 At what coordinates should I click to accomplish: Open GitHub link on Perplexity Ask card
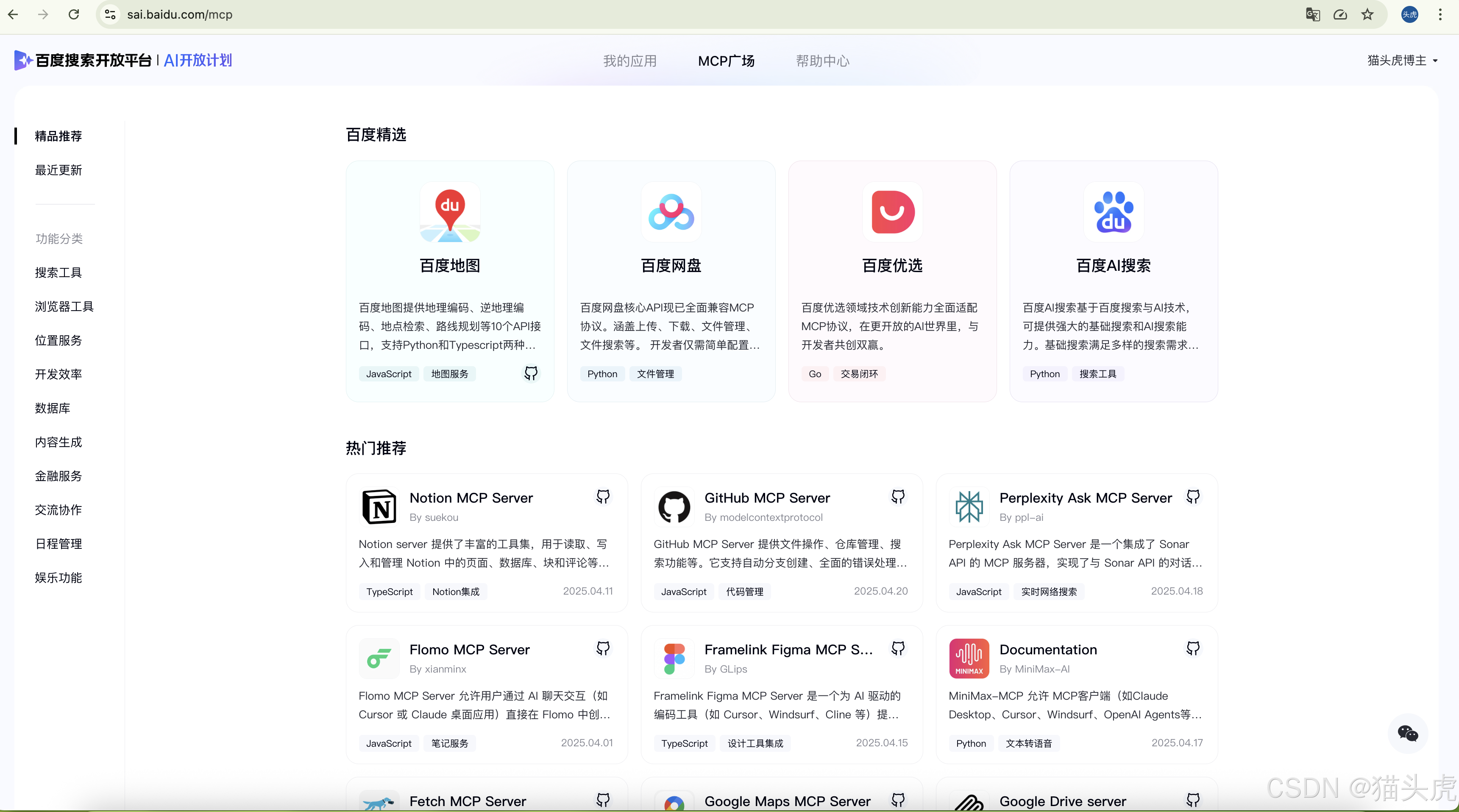point(1193,497)
